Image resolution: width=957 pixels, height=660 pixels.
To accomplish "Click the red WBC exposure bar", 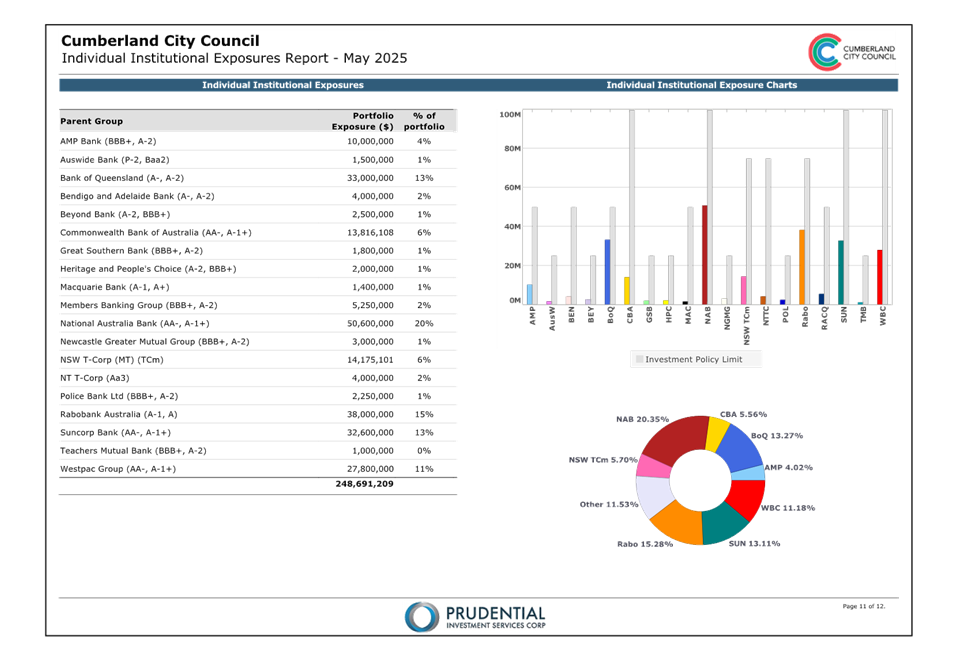I will point(879,277).
